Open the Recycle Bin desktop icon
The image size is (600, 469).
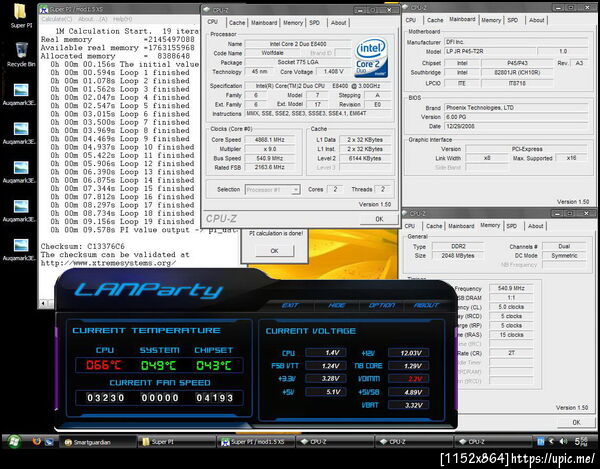[21, 54]
